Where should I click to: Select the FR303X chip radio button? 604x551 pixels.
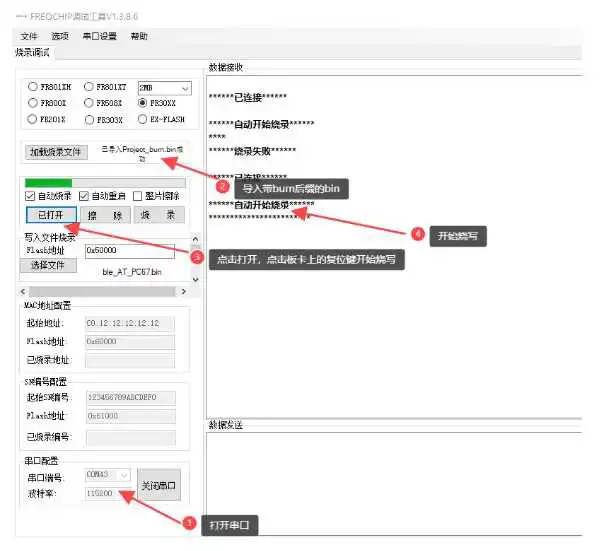(89, 119)
